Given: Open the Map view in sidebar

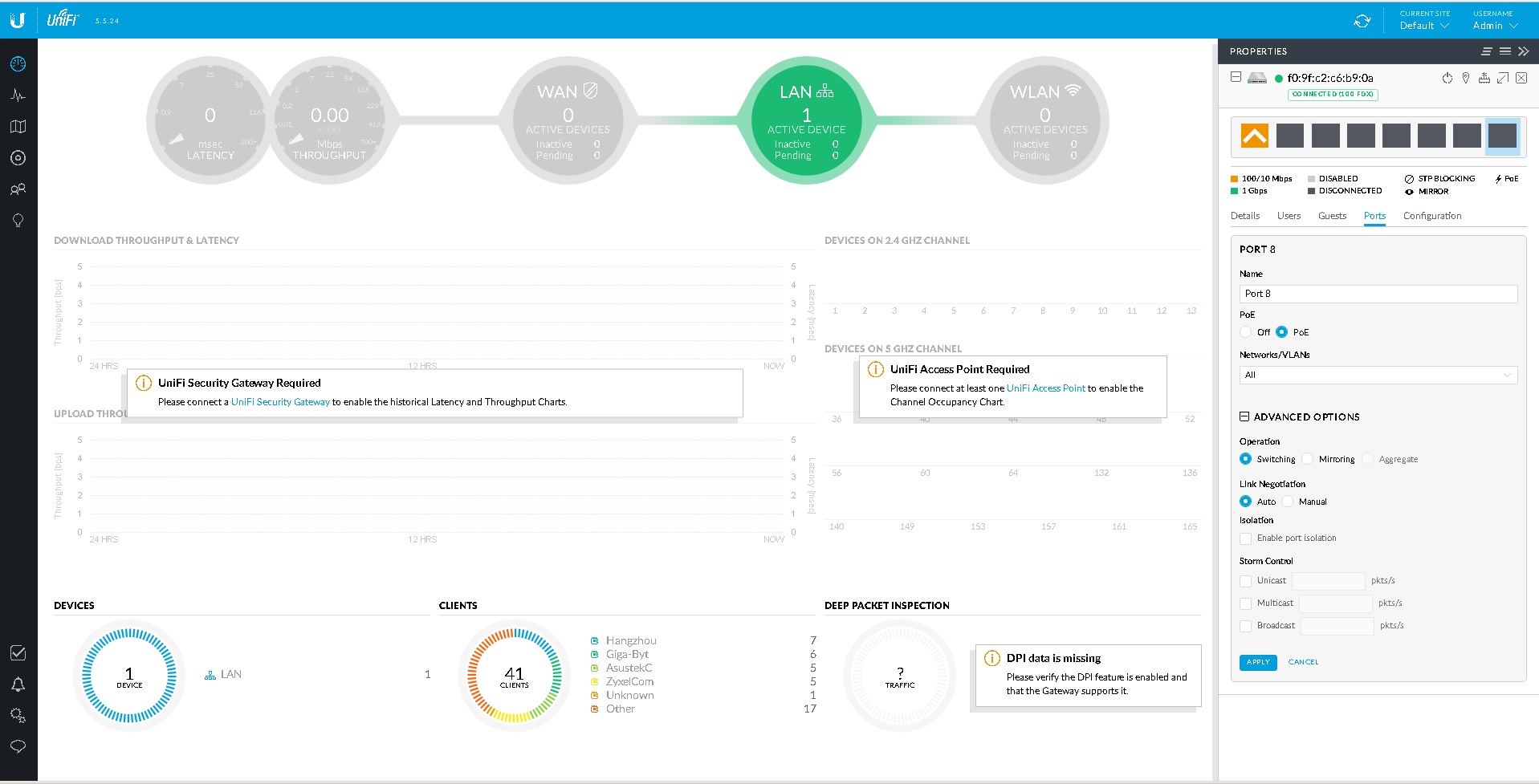Looking at the screenshot, I should [x=18, y=127].
